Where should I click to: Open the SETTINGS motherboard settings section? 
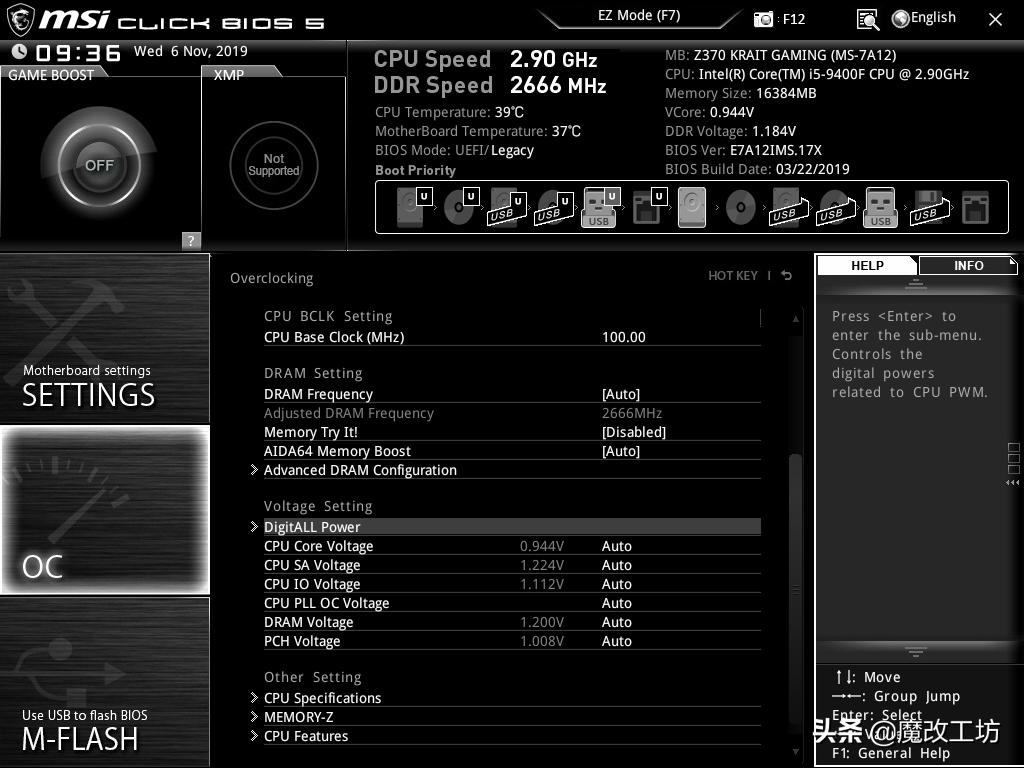pos(105,338)
